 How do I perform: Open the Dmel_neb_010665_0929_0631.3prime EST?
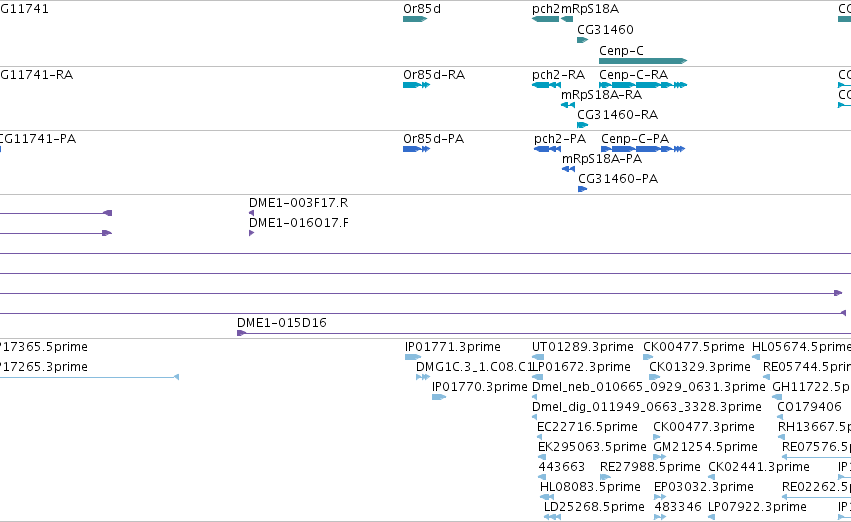coord(535,397)
